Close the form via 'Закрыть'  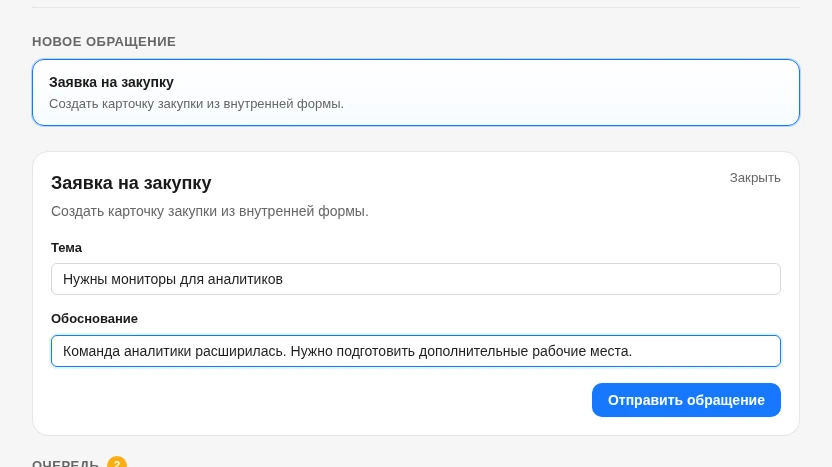tap(755, 178)
